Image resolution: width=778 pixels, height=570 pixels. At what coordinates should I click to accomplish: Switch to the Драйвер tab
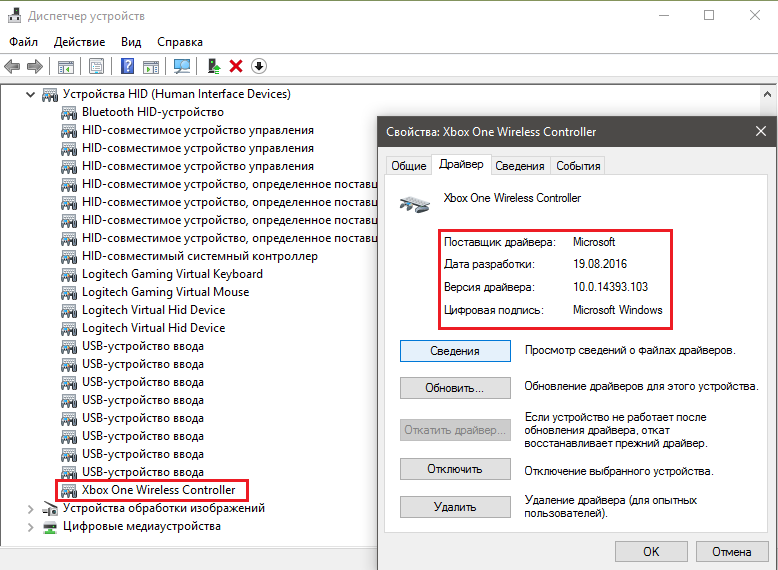461,164
